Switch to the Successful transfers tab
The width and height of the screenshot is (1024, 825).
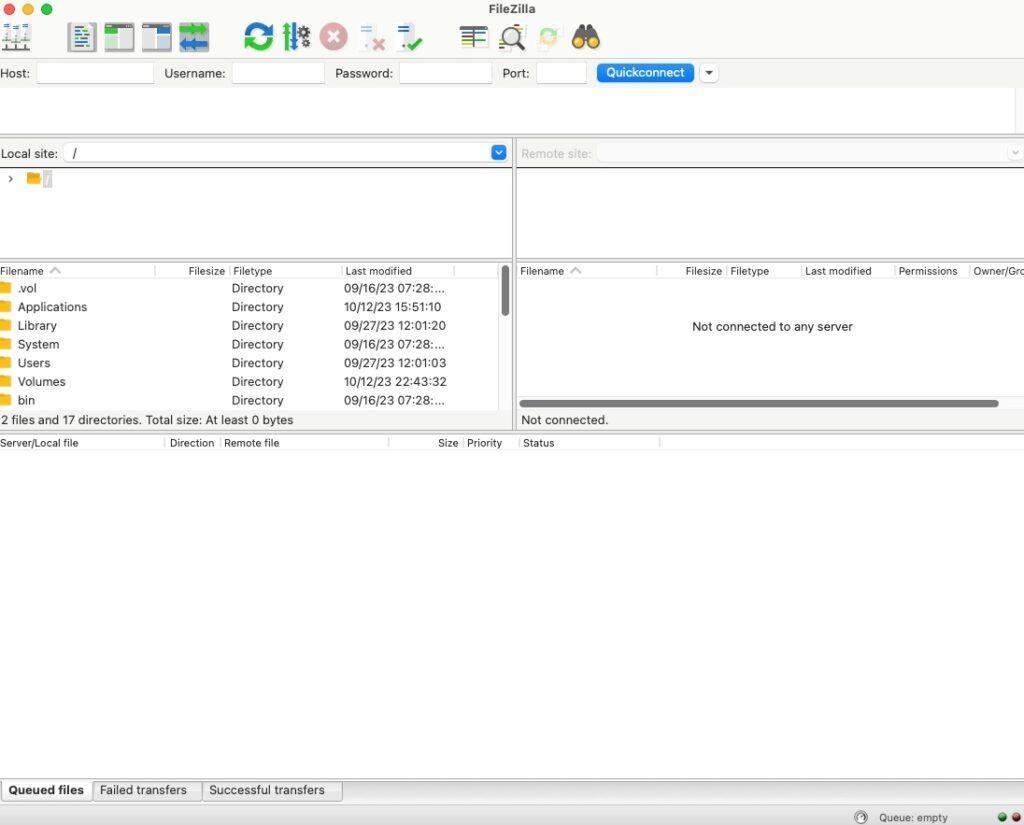pos(266,790)
